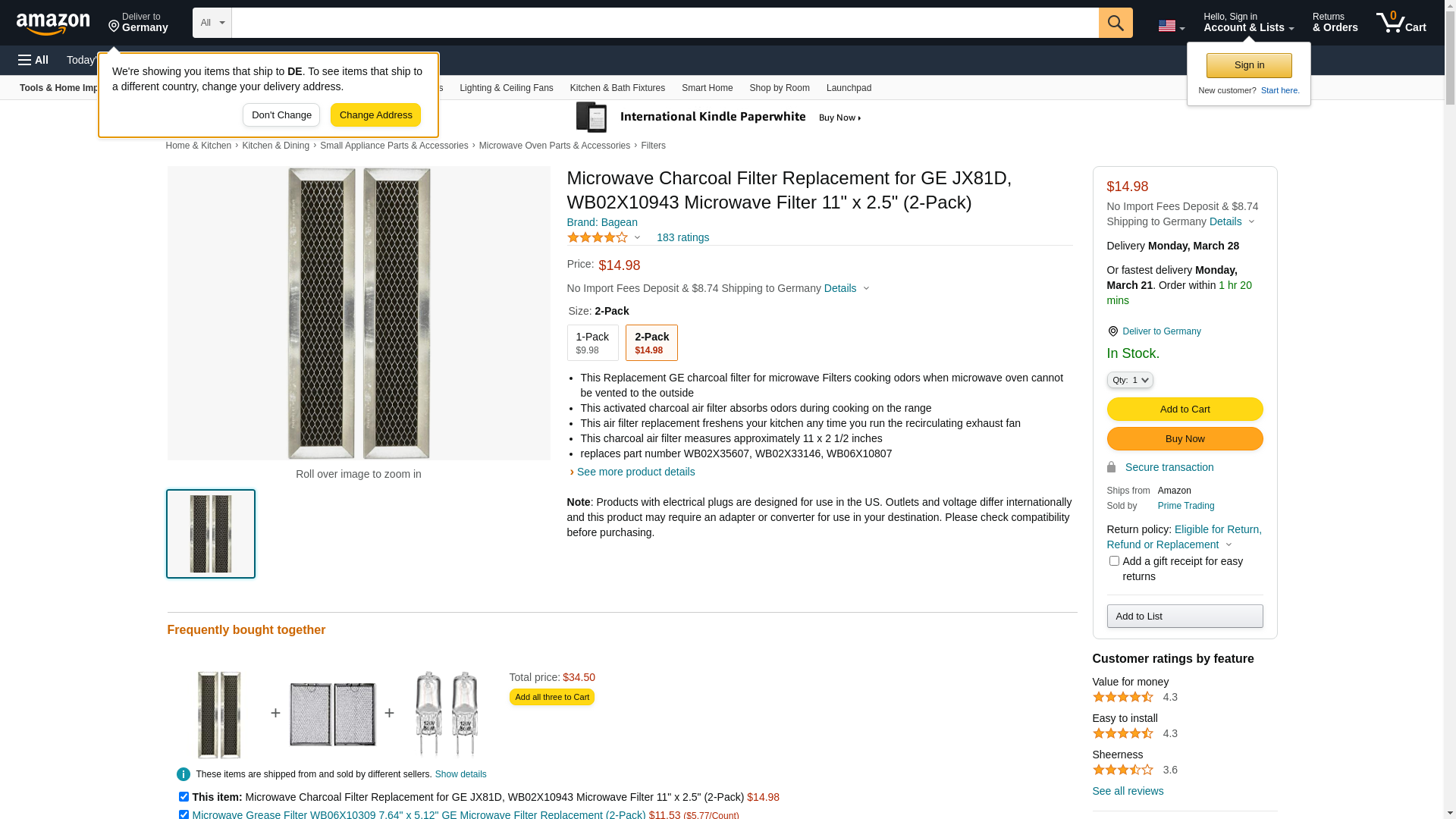Uncheck the This item checkbox
This screenshot has width=1456, height=819.
(184, 797)
